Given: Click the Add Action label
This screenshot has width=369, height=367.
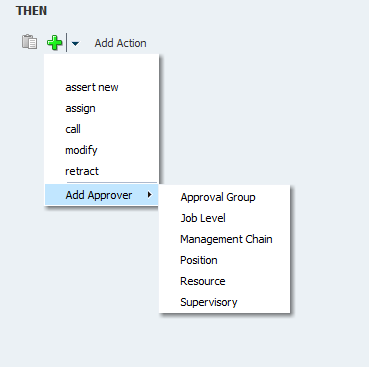Looking at the screenshot, I should tap(120, 43).
